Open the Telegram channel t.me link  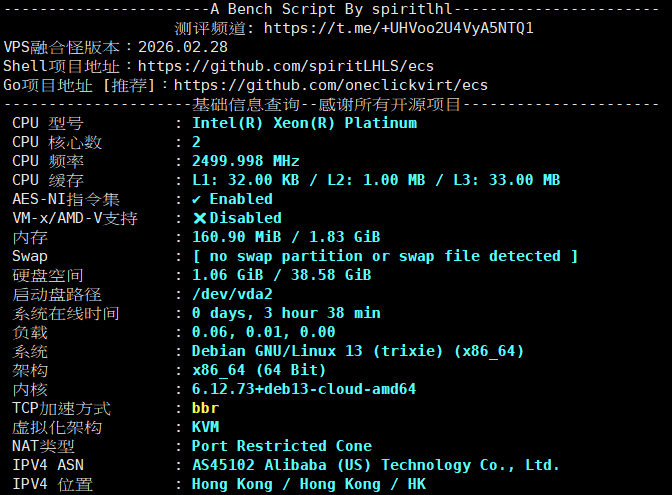pos(398,27)
